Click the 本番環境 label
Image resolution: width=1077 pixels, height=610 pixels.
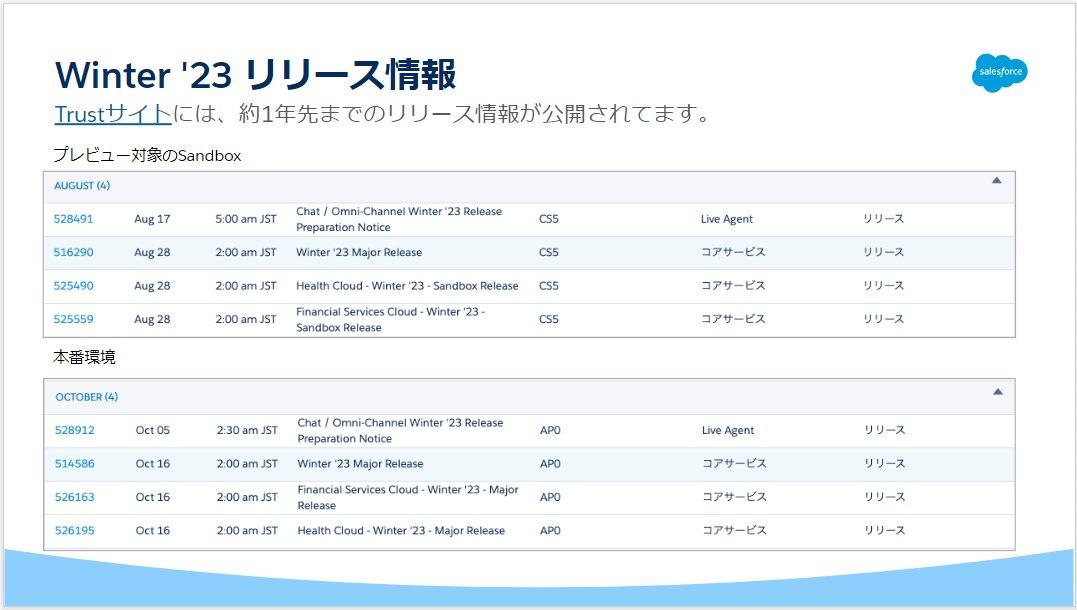(84, 357)
